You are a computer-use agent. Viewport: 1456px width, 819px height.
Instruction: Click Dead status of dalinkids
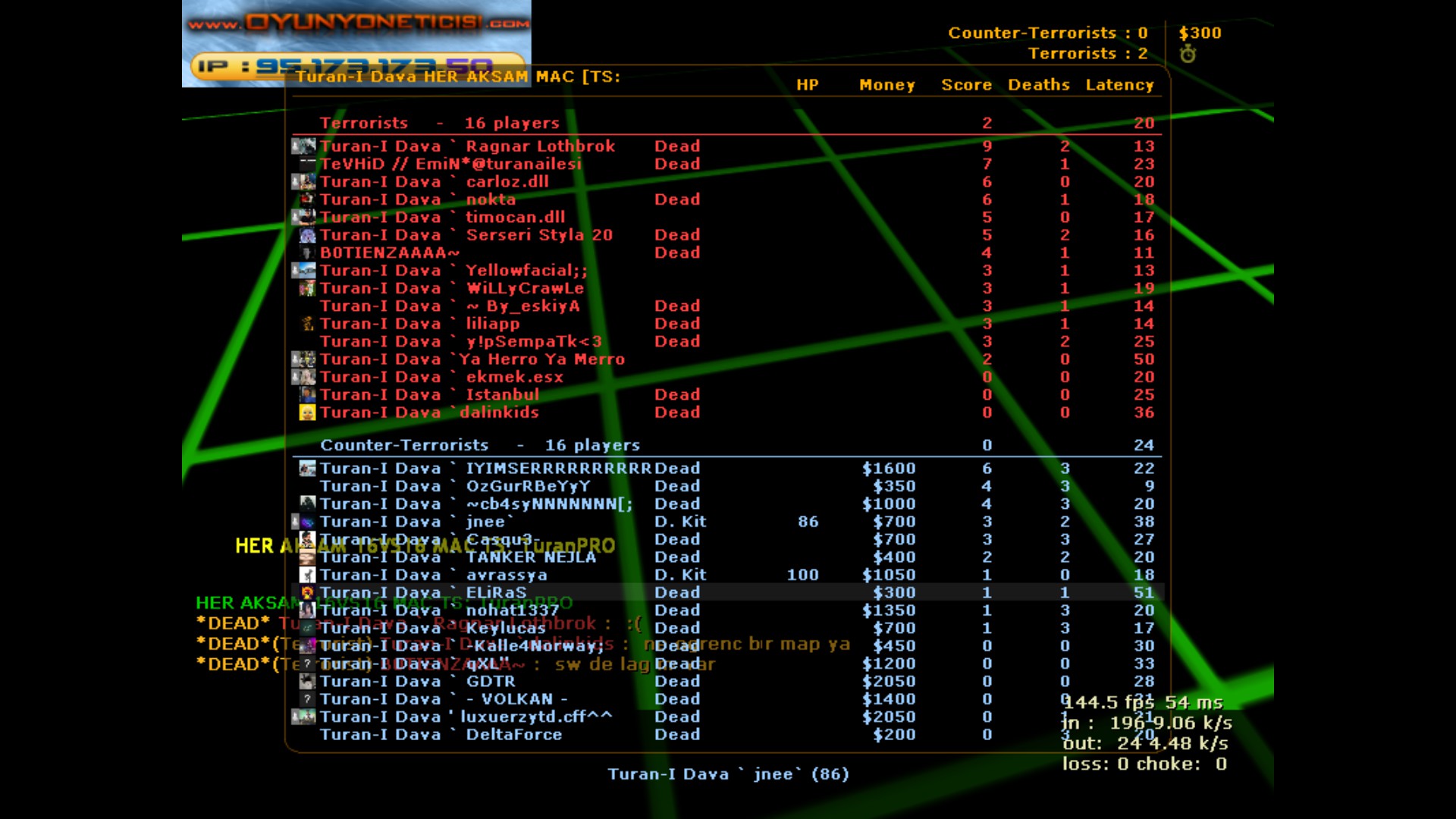point(677,412)
